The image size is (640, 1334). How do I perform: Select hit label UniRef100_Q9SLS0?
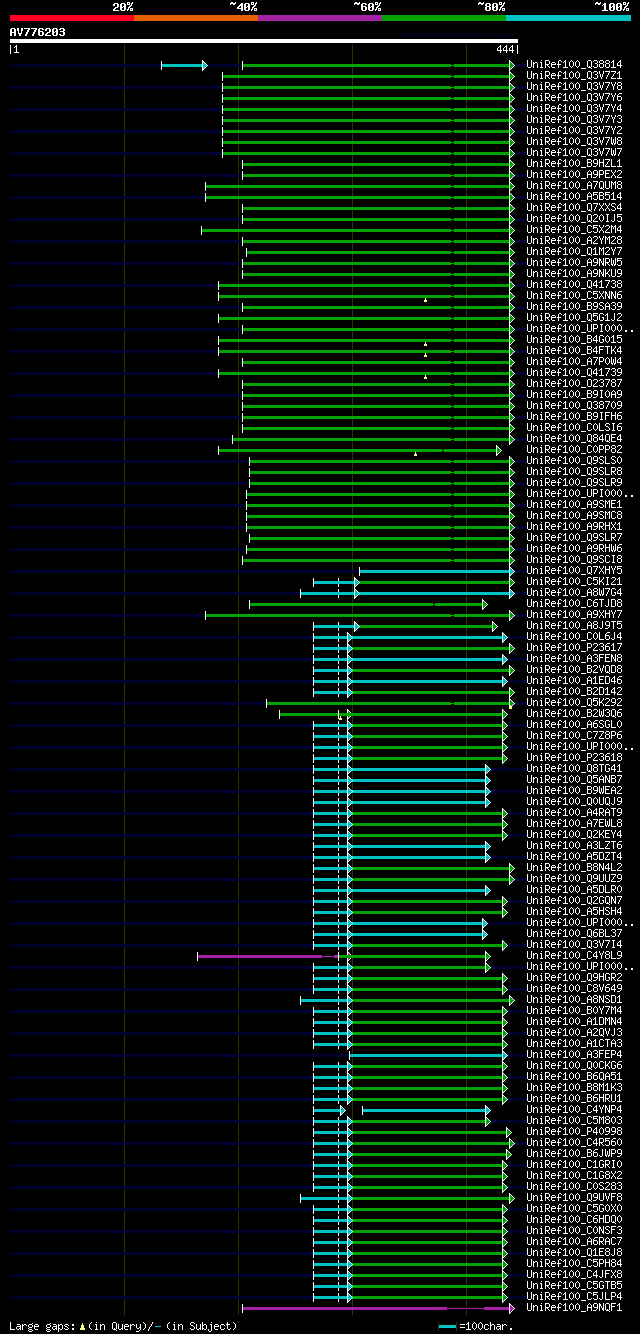tap(574, 460)
